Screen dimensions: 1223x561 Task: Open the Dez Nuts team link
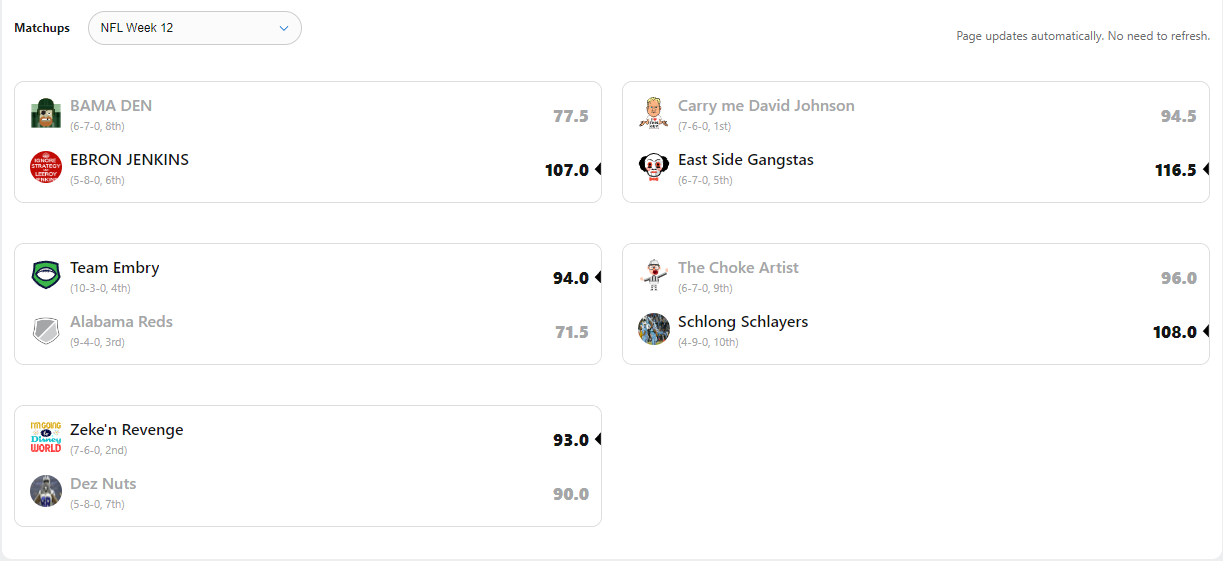(103, 484)
